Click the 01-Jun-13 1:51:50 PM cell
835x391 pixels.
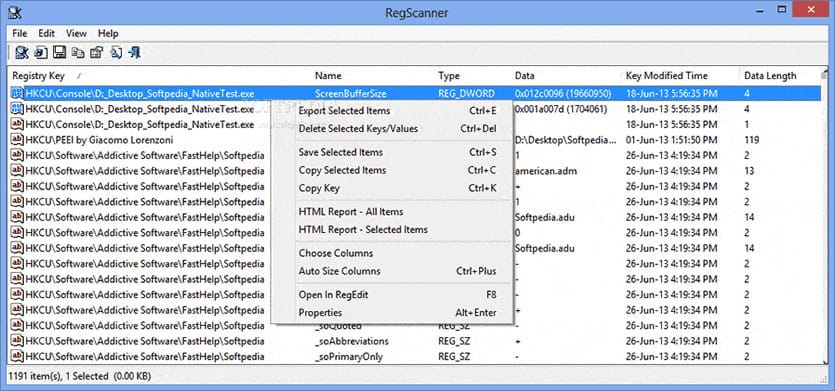(x=672, y=140)
